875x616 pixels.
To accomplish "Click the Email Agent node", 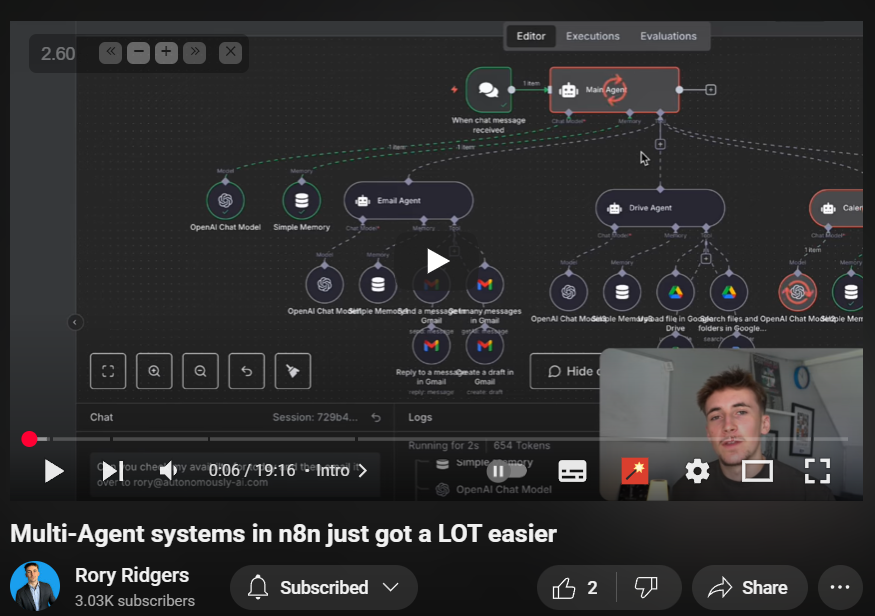I will pyautogui.click(x=408, y=200).
